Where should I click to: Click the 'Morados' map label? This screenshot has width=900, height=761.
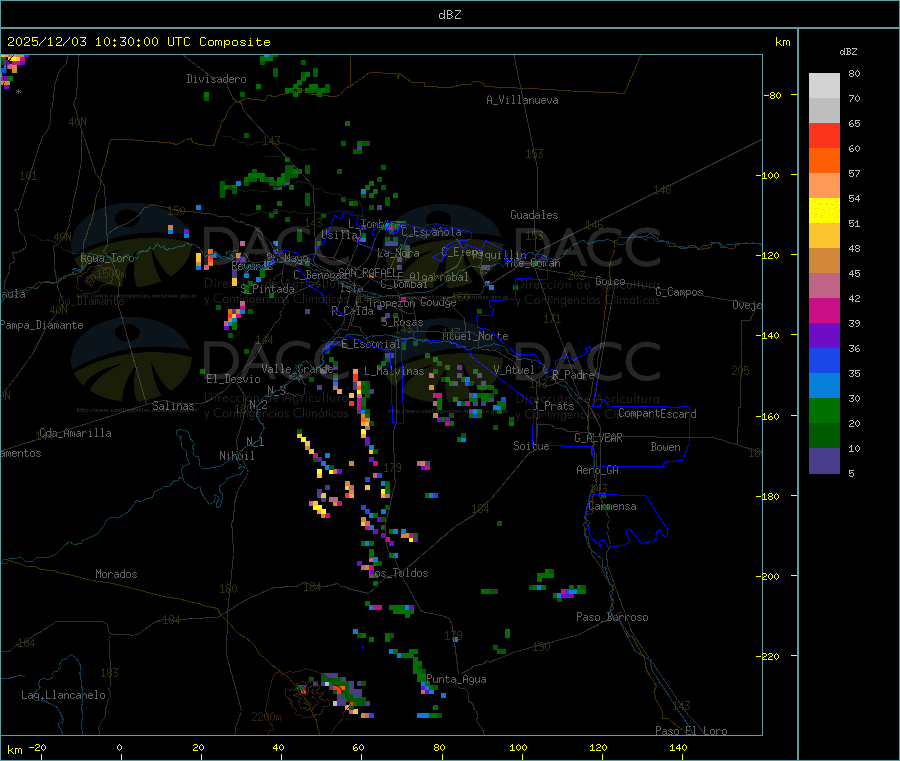(116, 574)
